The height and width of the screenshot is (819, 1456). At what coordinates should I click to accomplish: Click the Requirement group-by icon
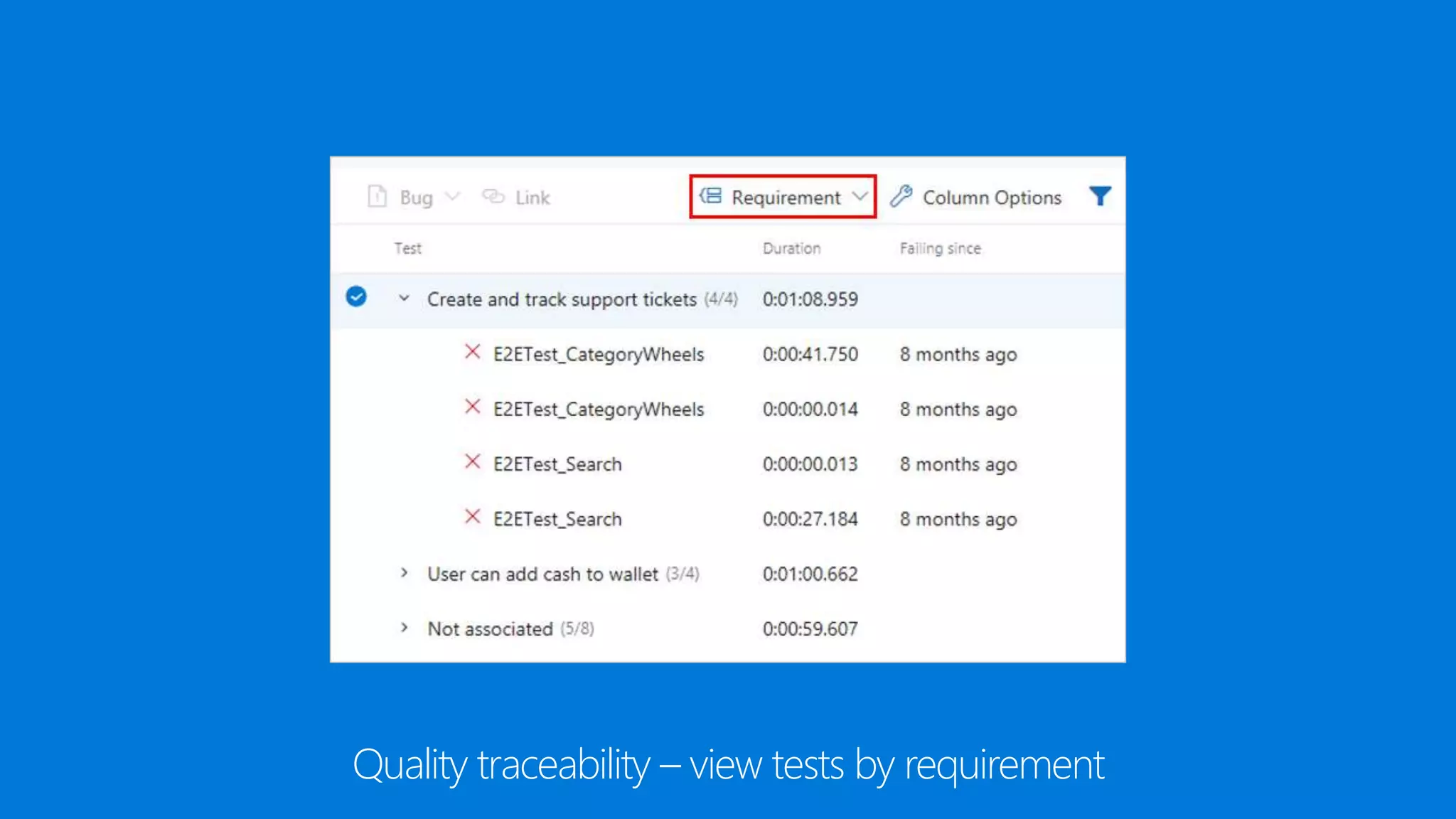(710, 196)
